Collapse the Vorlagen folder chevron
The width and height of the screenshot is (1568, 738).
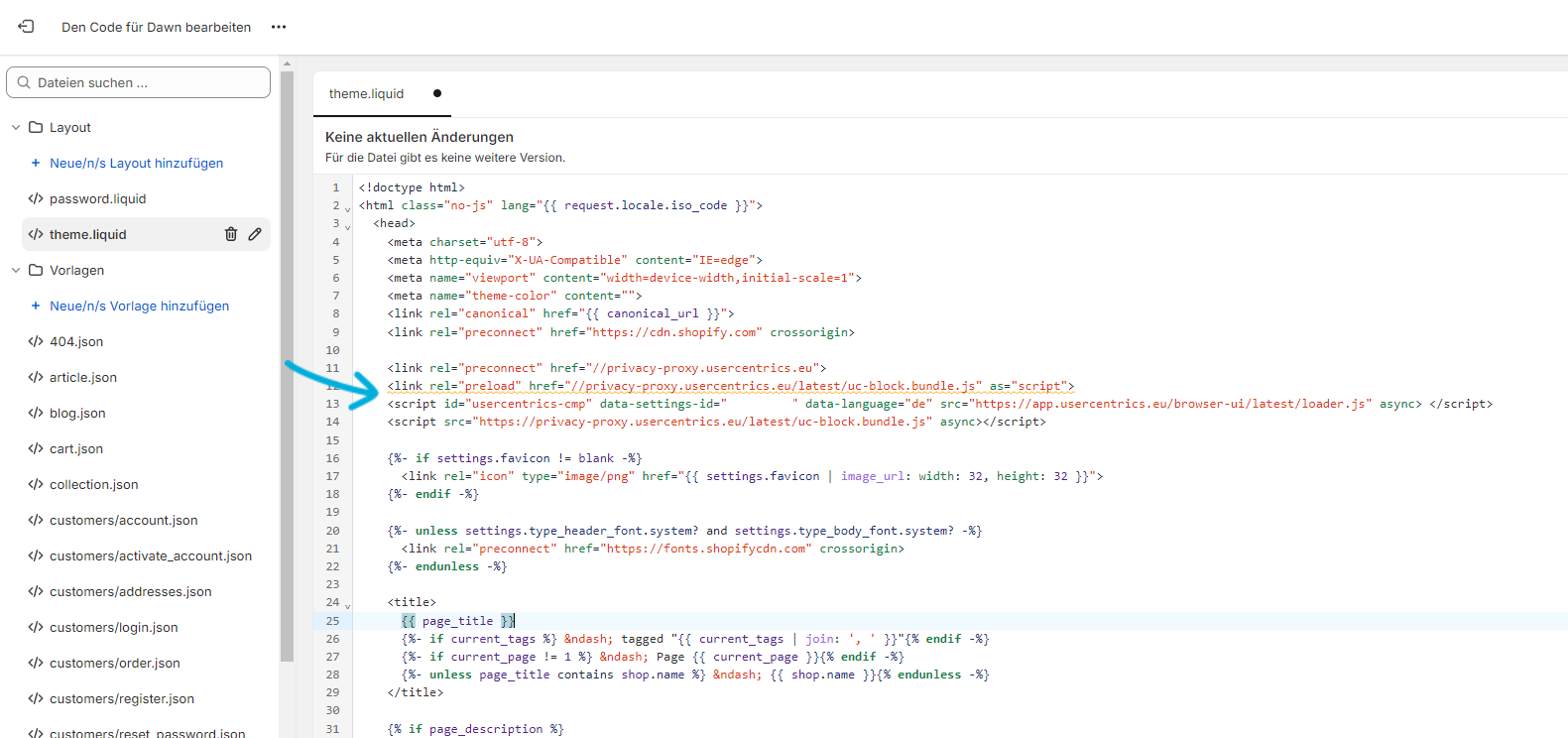[x=16, y=270]
